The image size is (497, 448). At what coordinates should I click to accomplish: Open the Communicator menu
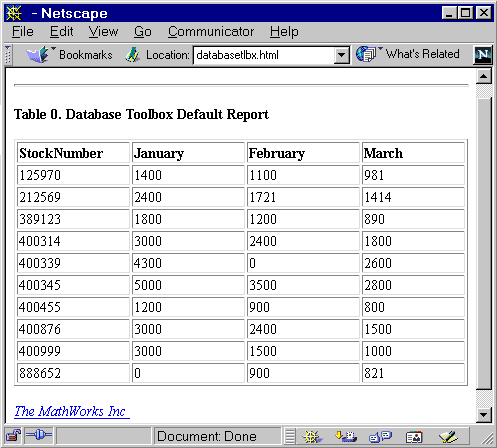[x=211, y=32]
